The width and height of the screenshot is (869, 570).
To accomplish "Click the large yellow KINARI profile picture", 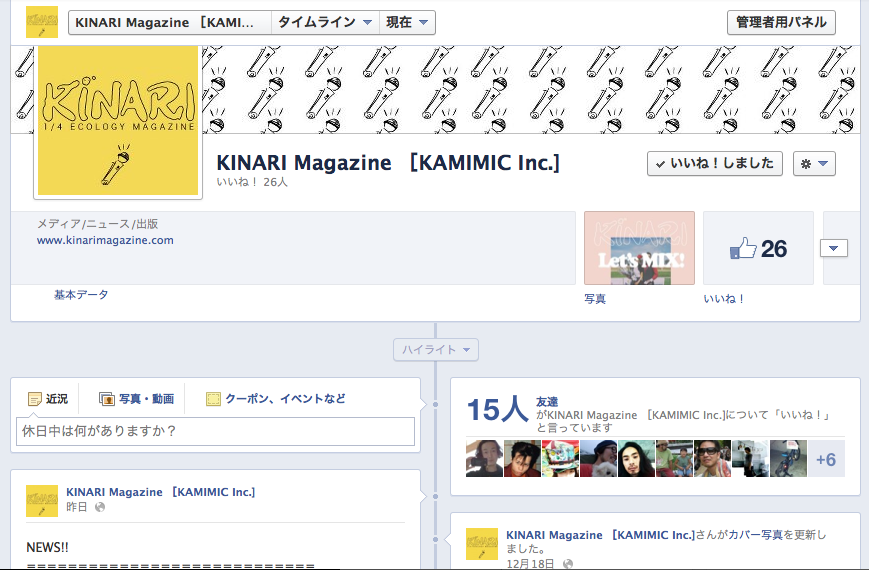I will coord(118,121).
